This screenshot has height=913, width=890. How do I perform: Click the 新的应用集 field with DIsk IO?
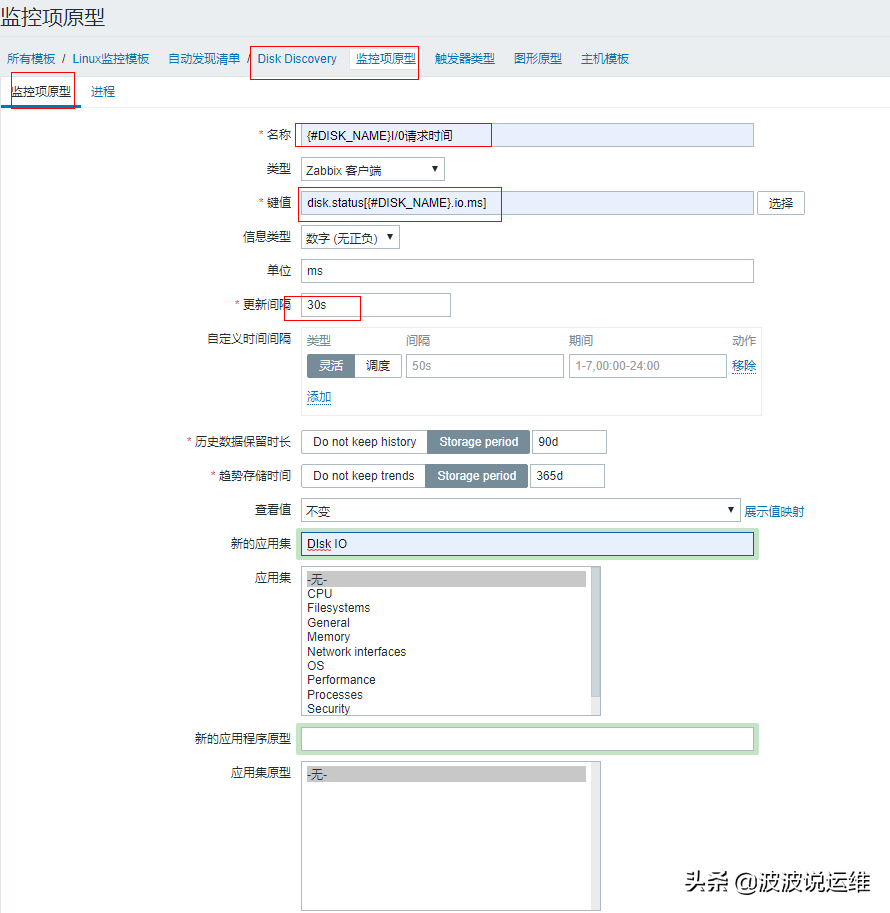527,544
